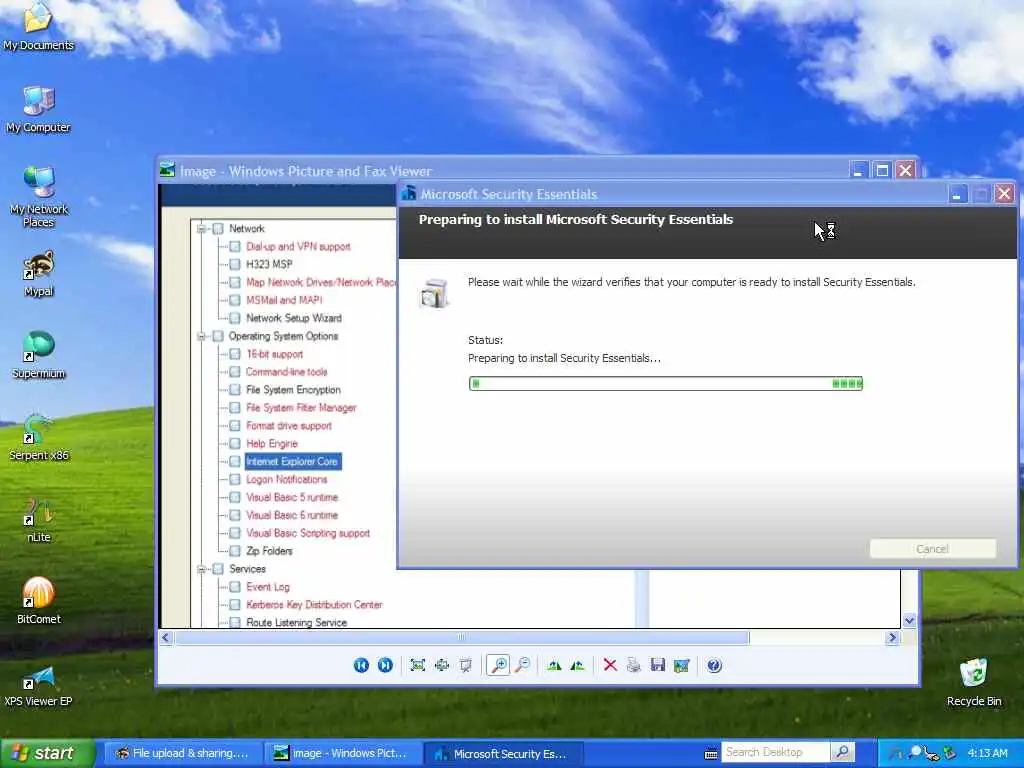
Task: Open the nLite desktop shortcut
Action: pyautogui.click(x=39, y=520)
